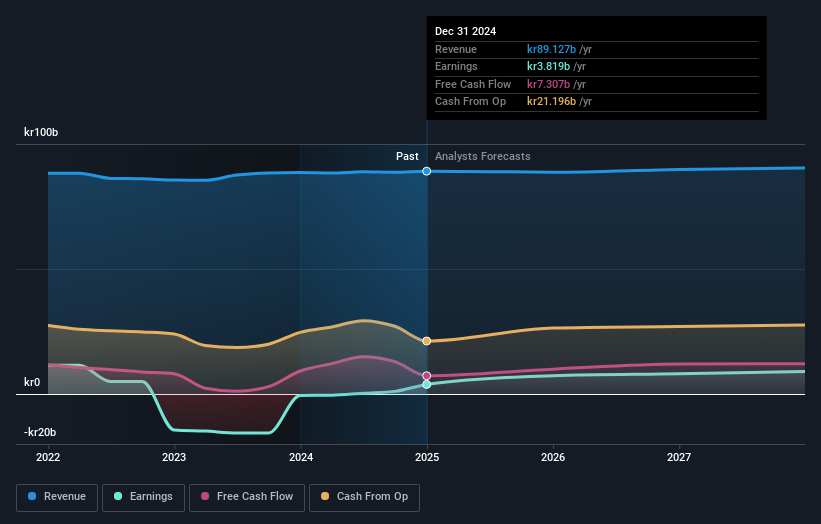Click the -kr20b y-axis label
Image resolution: width=821 pixels, height=524 pixels.
coord(40,432)
